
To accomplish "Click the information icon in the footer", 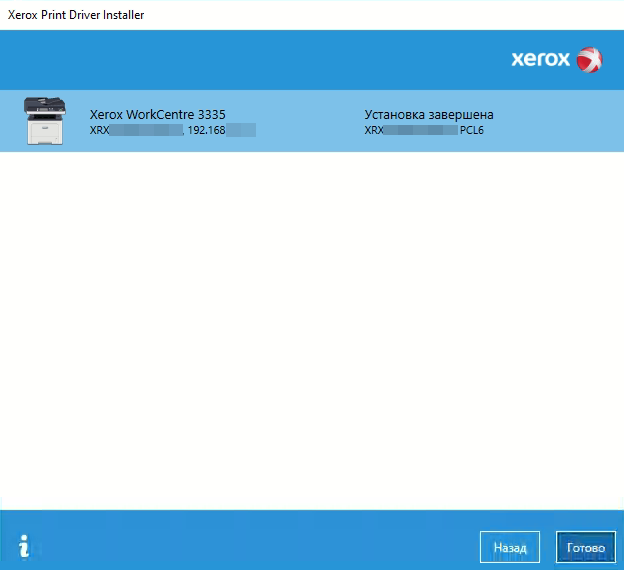I will pos(24,546).
